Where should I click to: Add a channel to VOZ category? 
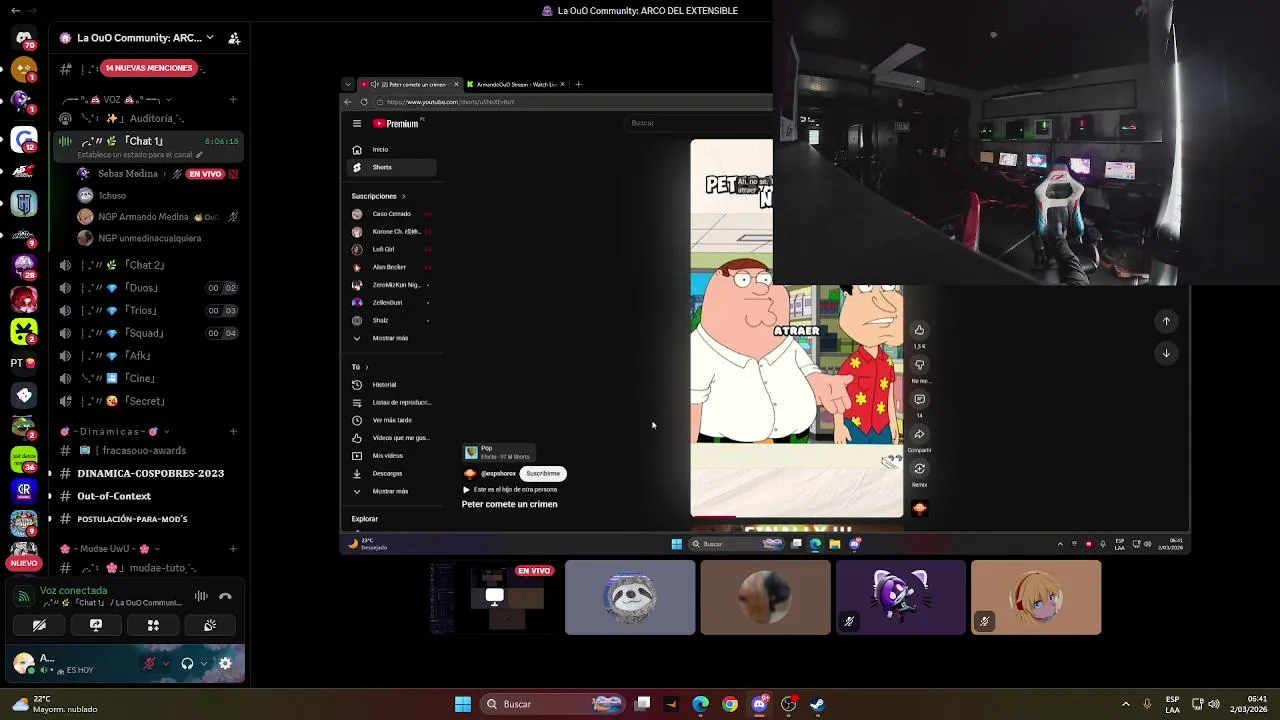pyautogui.click(x=233, y=100)
